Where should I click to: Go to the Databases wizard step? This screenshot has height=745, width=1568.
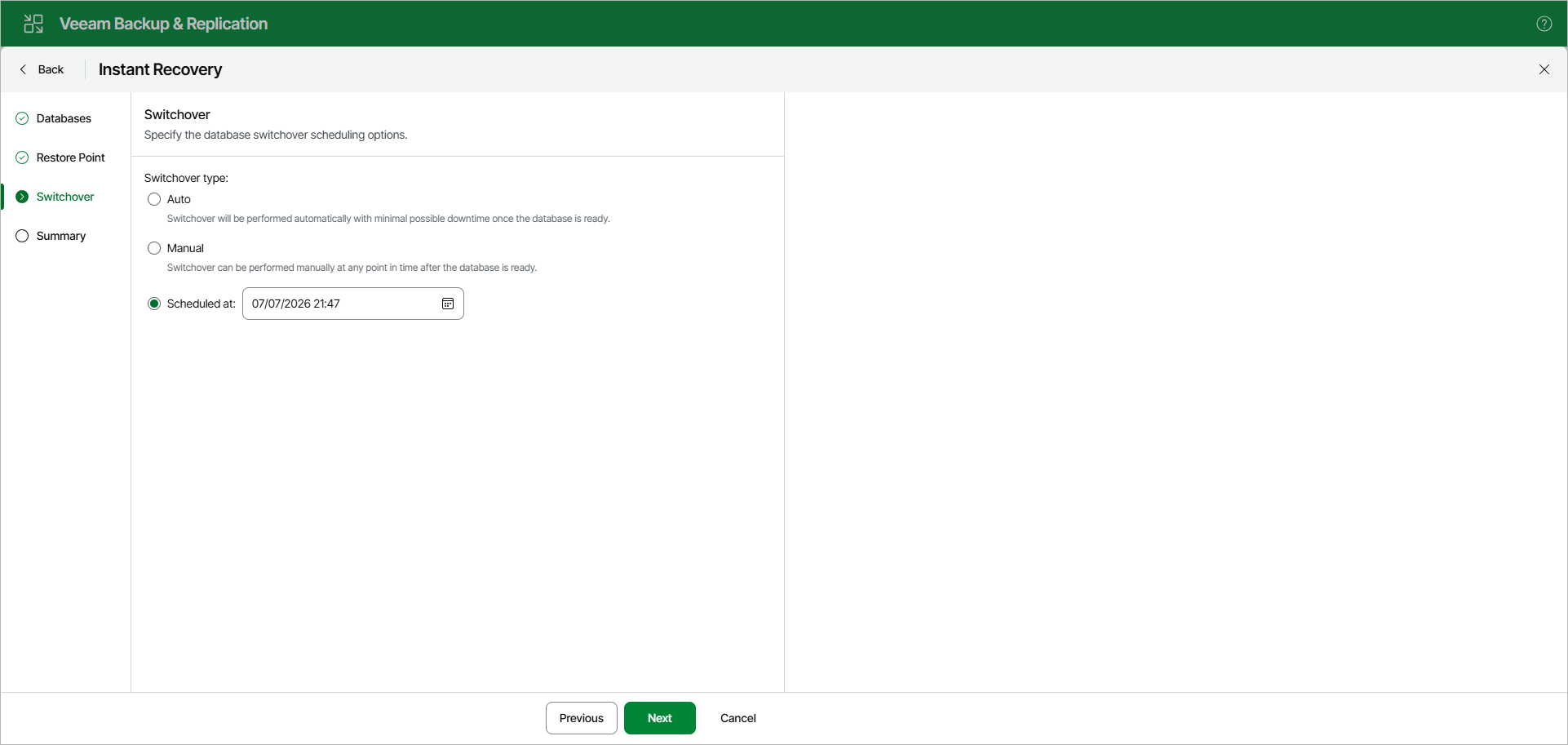[55, 118]
